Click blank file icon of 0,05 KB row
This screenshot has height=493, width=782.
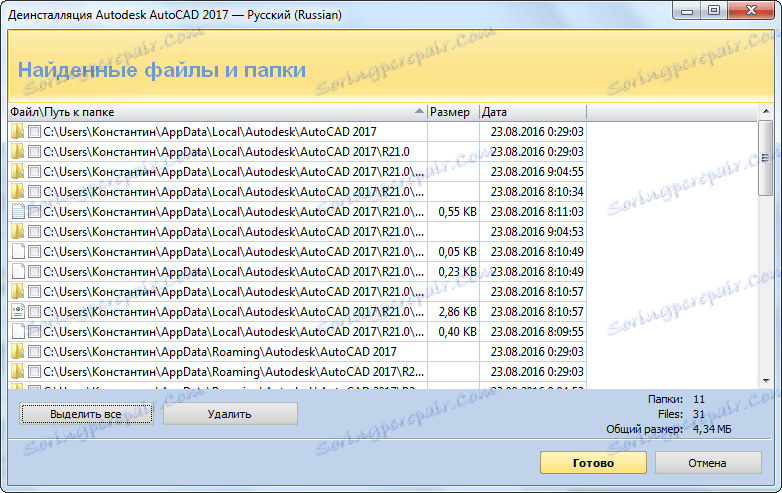[18, 251]
